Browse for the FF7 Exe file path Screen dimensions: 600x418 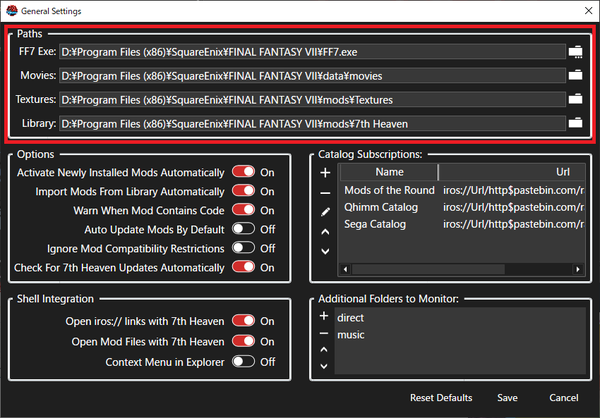tap(576, 52)
